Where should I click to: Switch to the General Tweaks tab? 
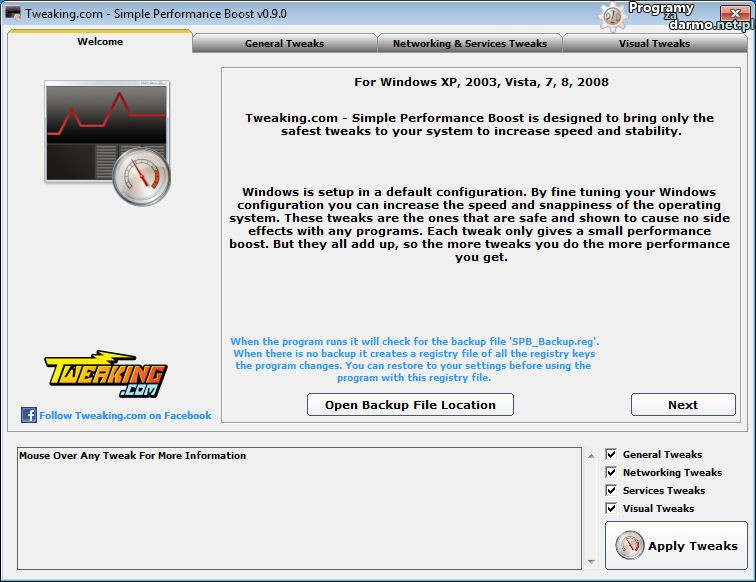point(284,43)
